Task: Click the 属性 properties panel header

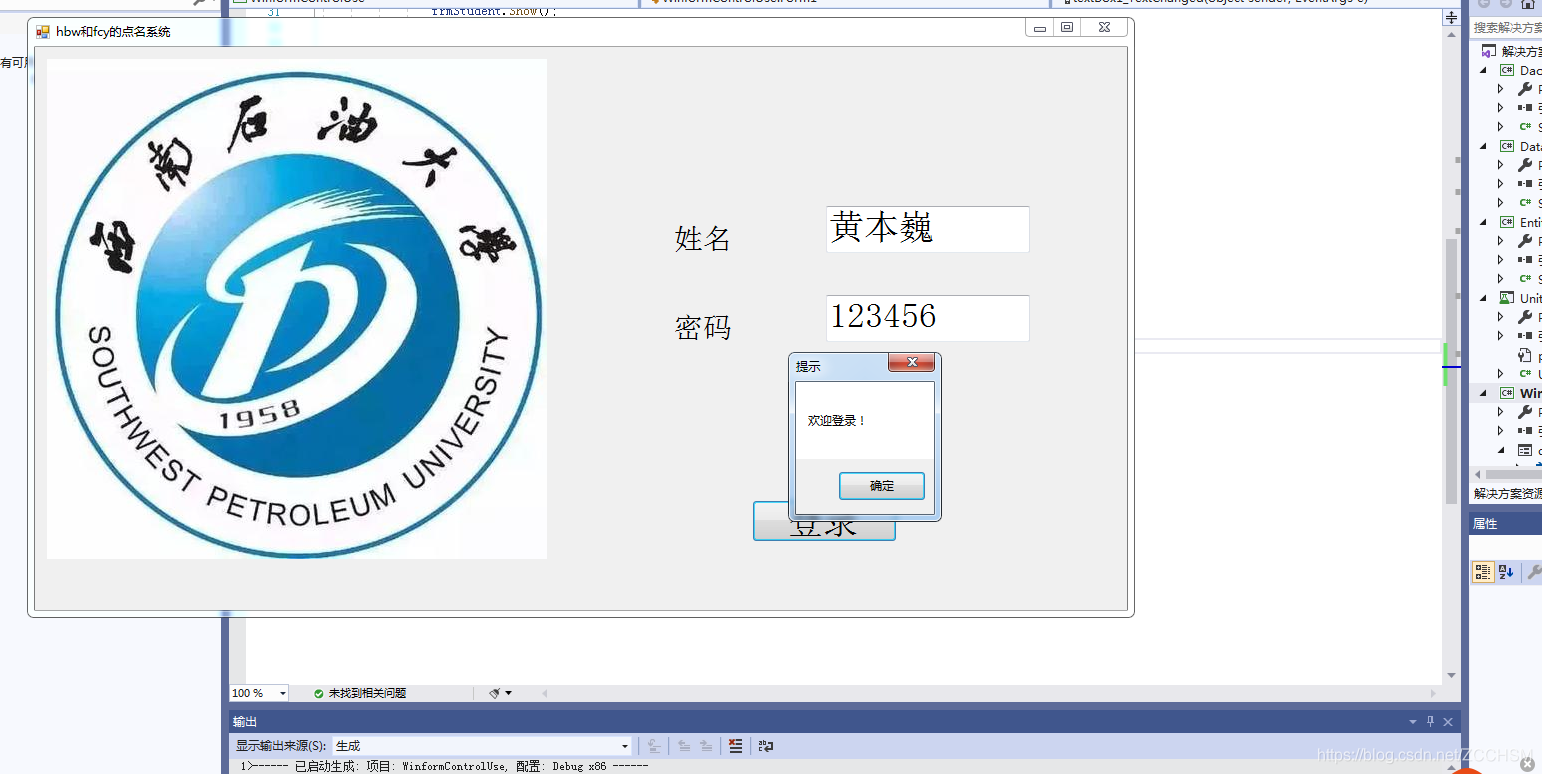Action: [x=1505, y=524]
